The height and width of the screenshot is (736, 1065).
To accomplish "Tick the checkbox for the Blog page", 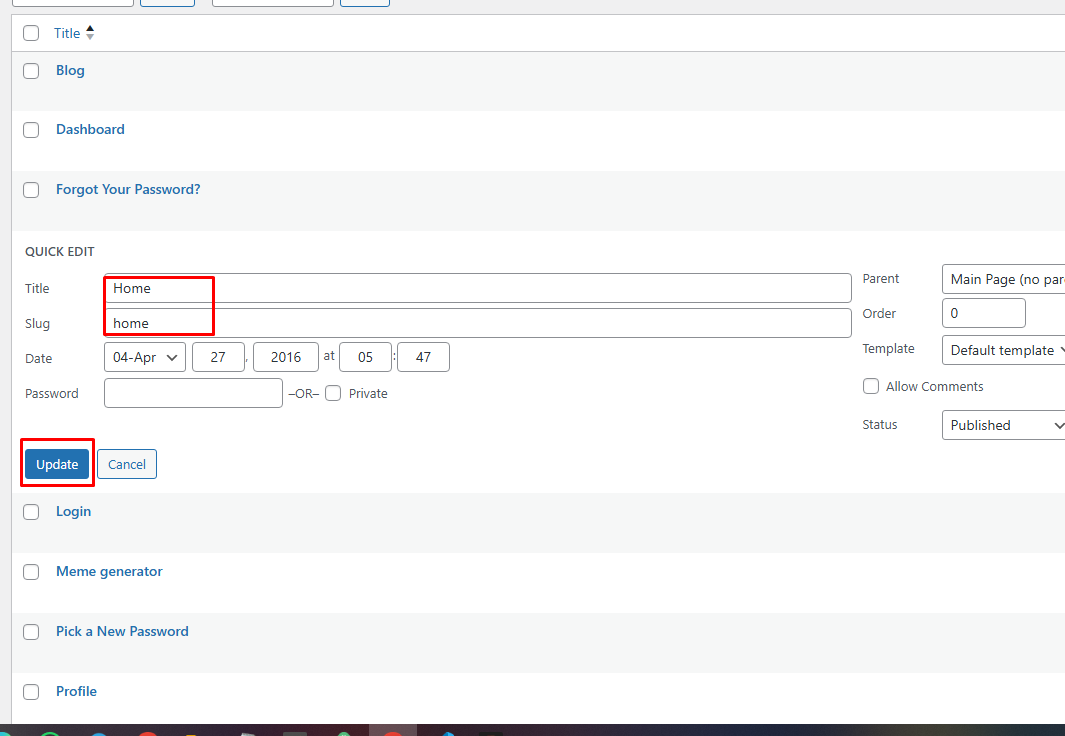I will pos(31,71).
